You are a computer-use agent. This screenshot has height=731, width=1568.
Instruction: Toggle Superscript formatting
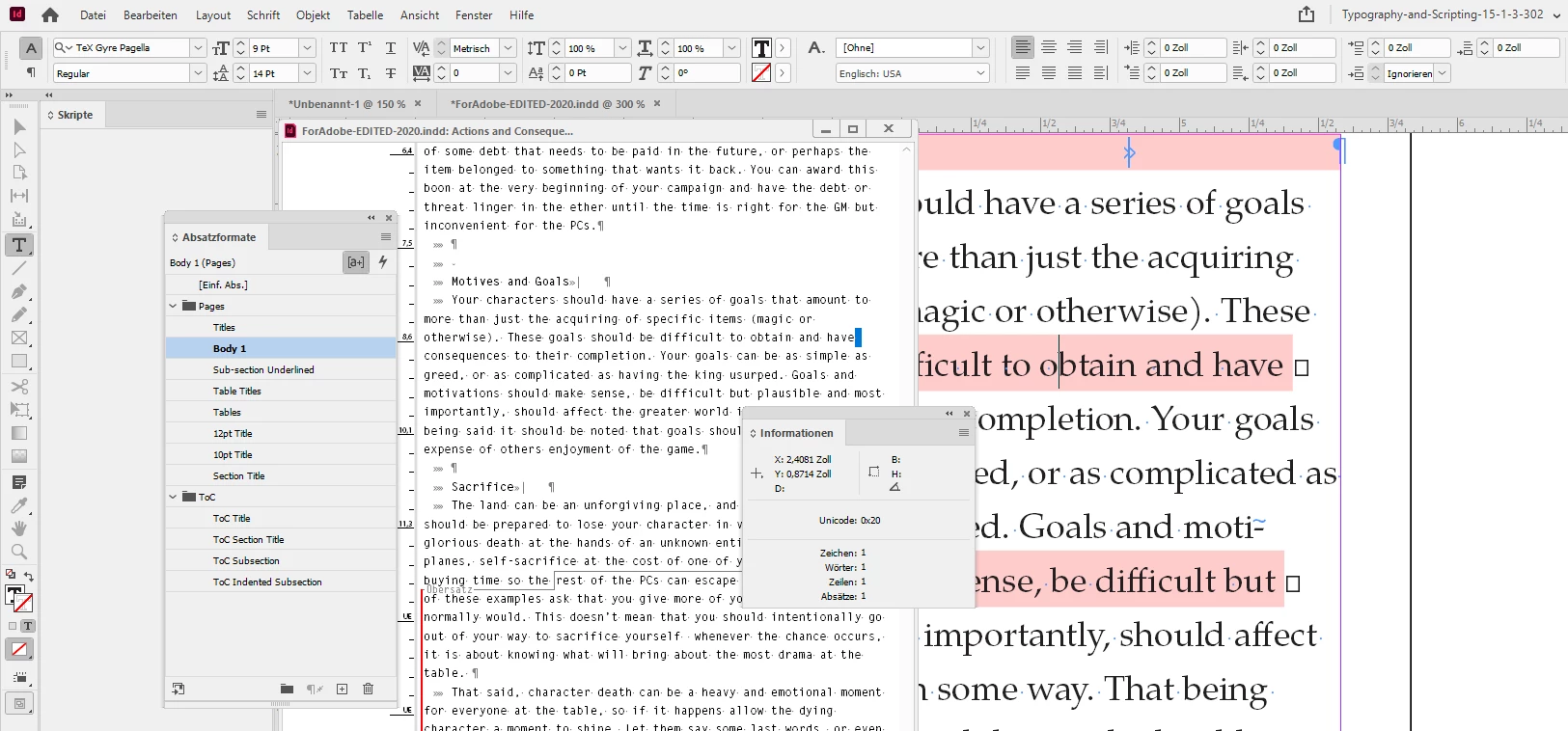pos(365,47)
